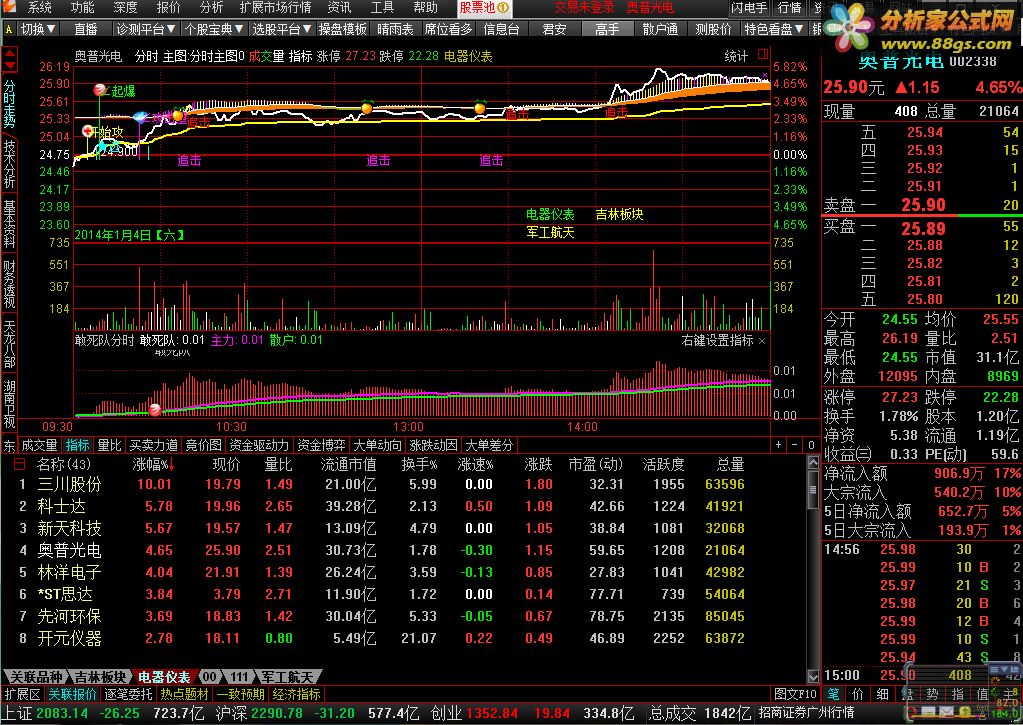Open the 系统 menu
Image resolution: width=1023 pixels, height=725 pixels.
pyautogui.click(x=39, y=8)
